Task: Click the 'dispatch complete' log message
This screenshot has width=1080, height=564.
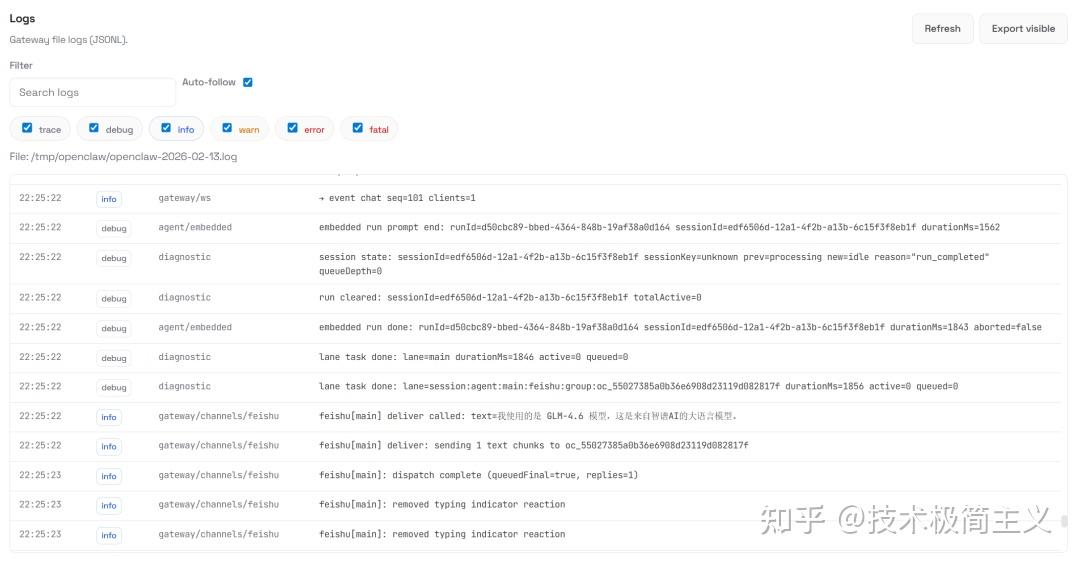Action: pos(478,475)
